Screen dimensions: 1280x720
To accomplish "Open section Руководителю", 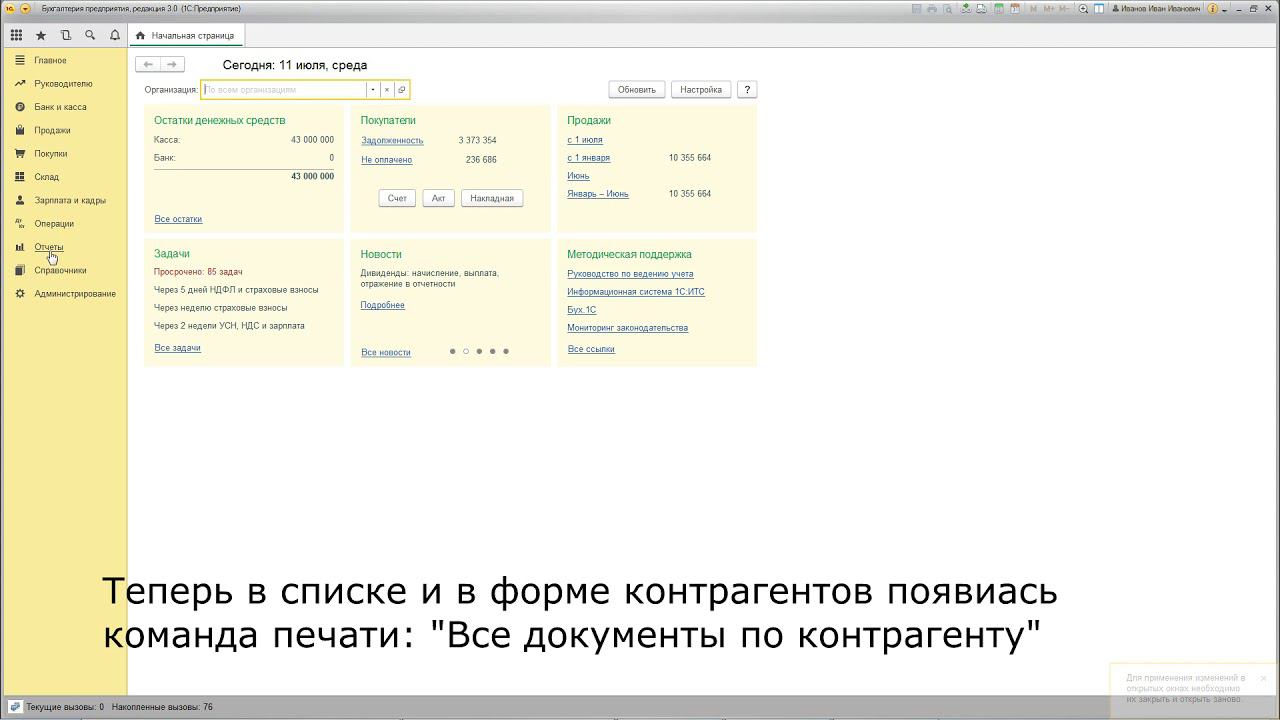I will 63,84.
